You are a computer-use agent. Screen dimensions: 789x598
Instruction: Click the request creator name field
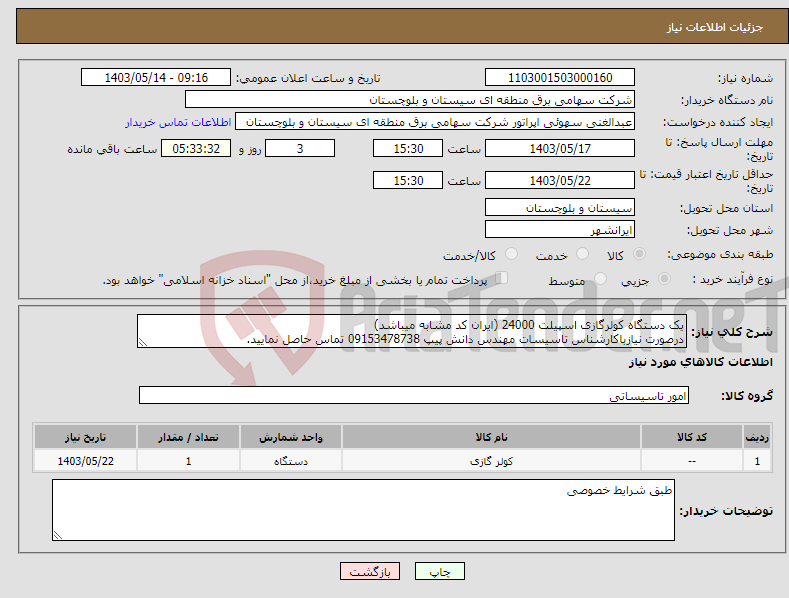pos(435,122)
